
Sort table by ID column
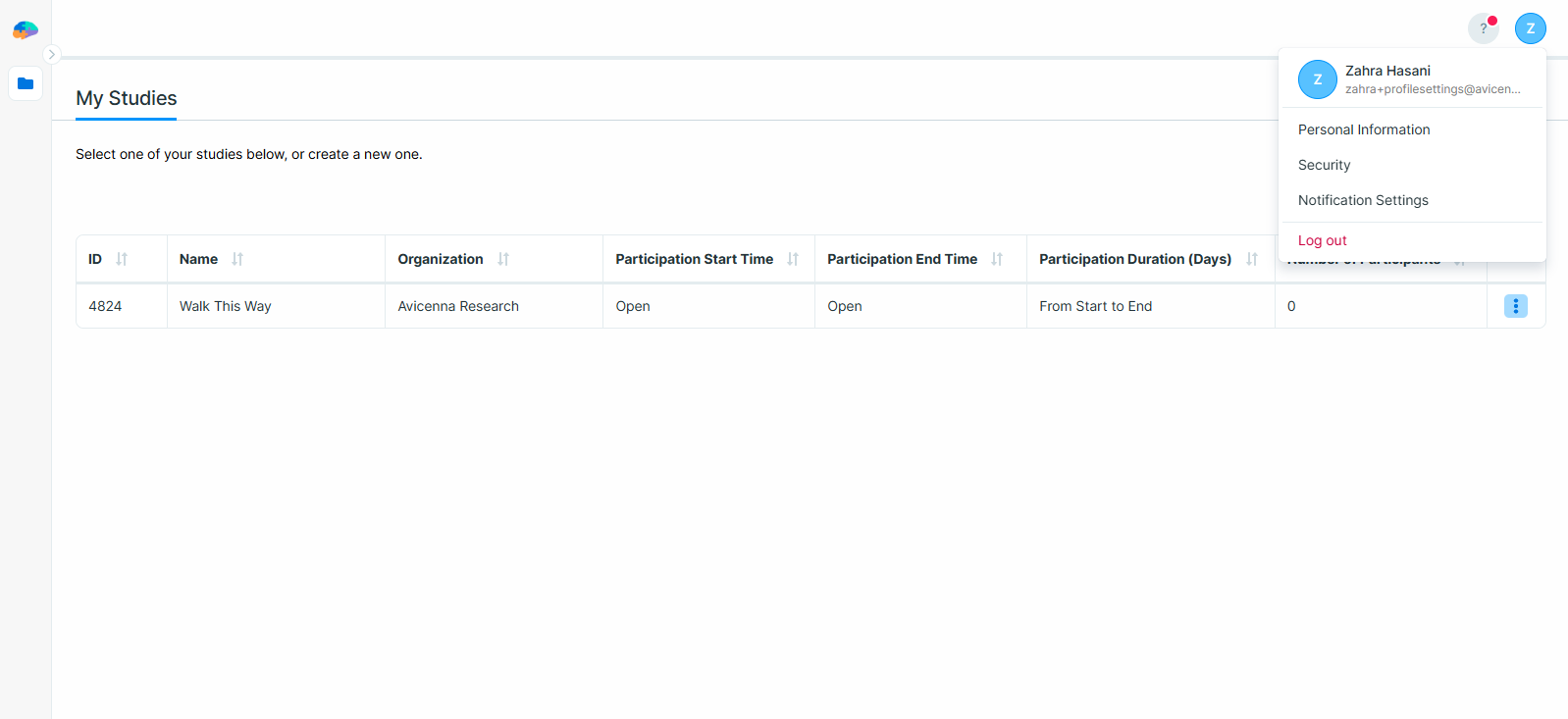click(122, 259)
